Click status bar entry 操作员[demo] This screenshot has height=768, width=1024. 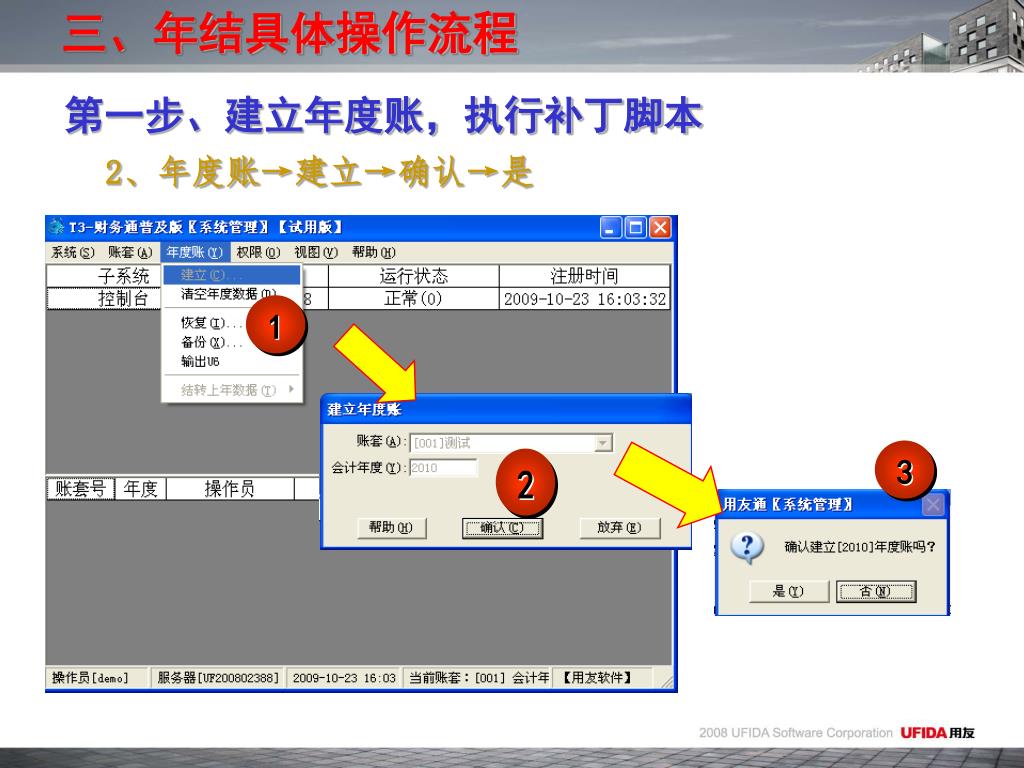tap(98, 678)
